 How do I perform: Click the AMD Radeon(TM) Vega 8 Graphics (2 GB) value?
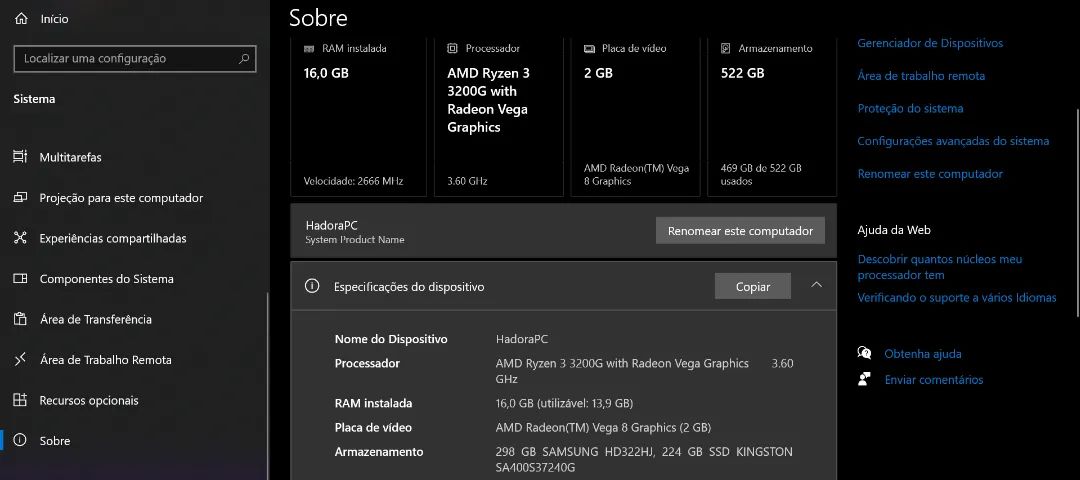(603, 428)
